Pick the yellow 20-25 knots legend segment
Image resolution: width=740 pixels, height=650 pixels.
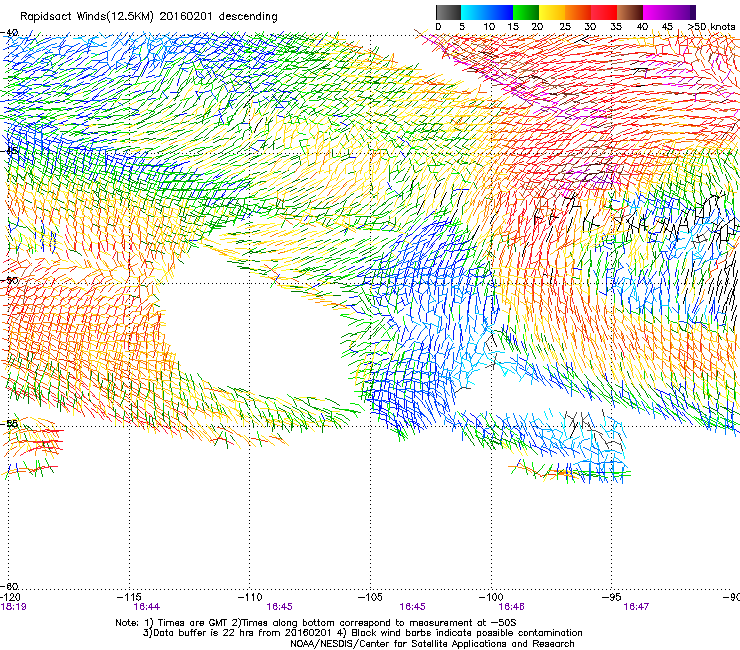(x=552, y=12)
